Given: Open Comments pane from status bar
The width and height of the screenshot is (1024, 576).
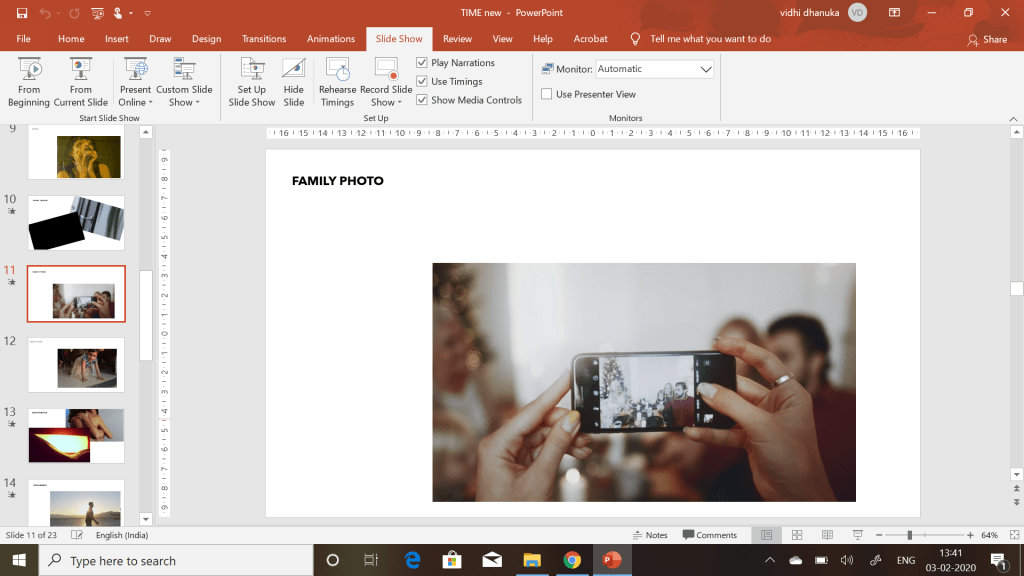Looking at the screenshot, I should pos(709,535).
